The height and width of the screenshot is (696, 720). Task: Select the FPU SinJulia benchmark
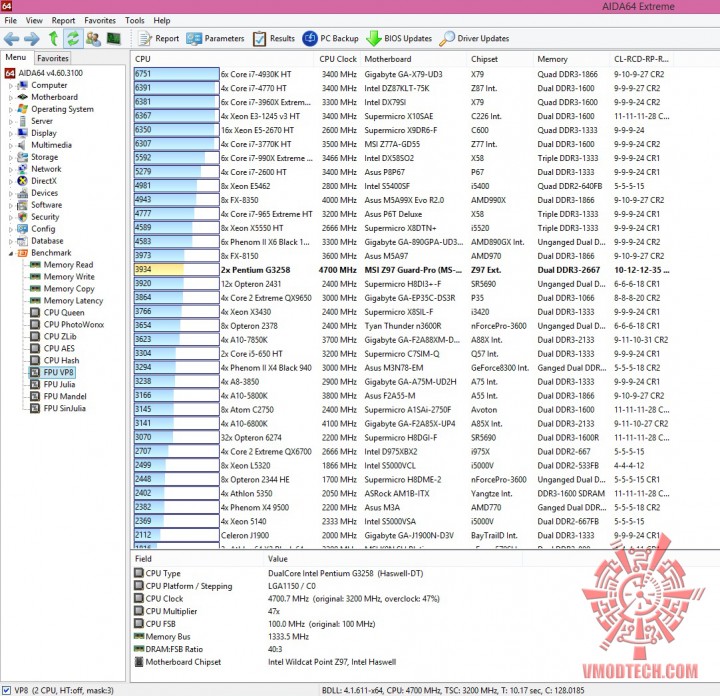pos(64,408)
